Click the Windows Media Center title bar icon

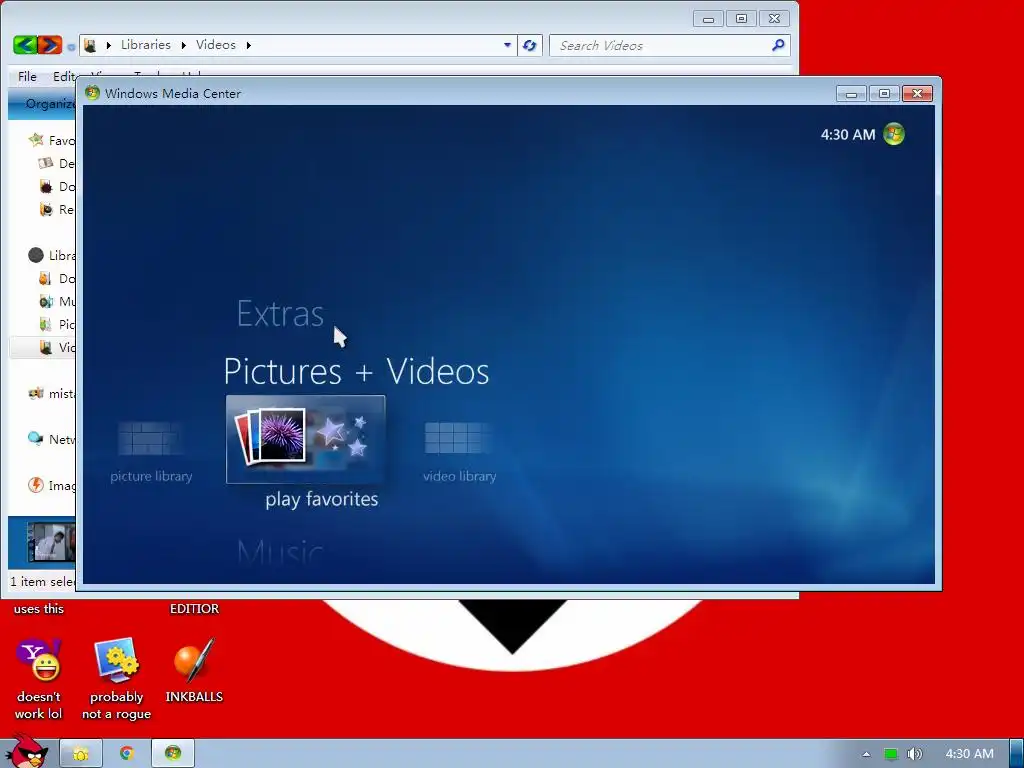pos(92,93)
